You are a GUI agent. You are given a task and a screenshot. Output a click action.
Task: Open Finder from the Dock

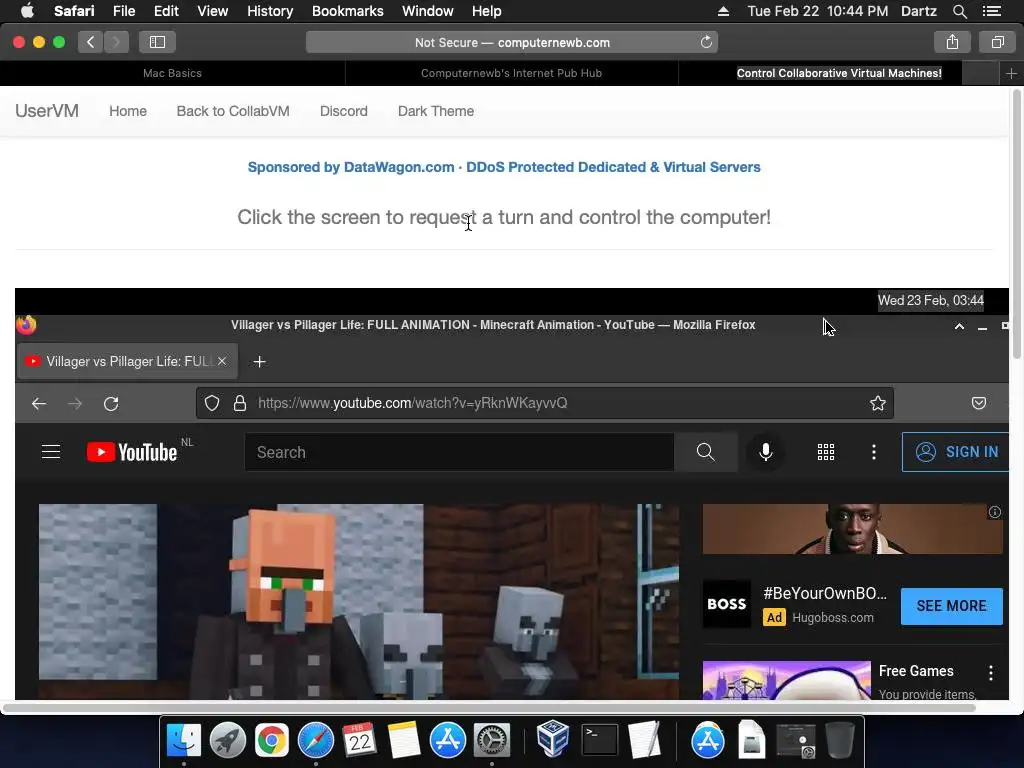[184, 741]
